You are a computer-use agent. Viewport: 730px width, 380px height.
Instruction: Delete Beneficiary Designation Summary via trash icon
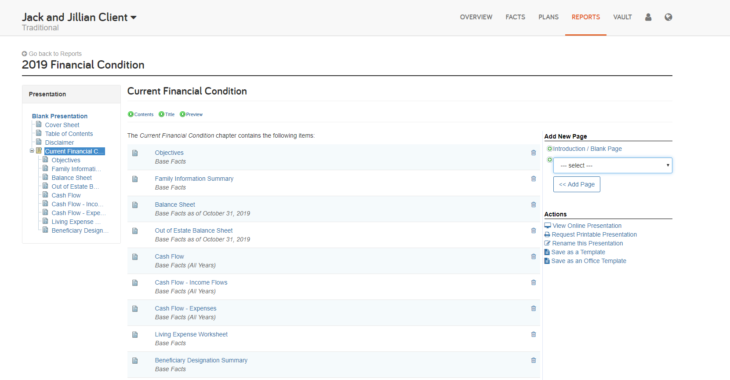[x=534, y=360]
